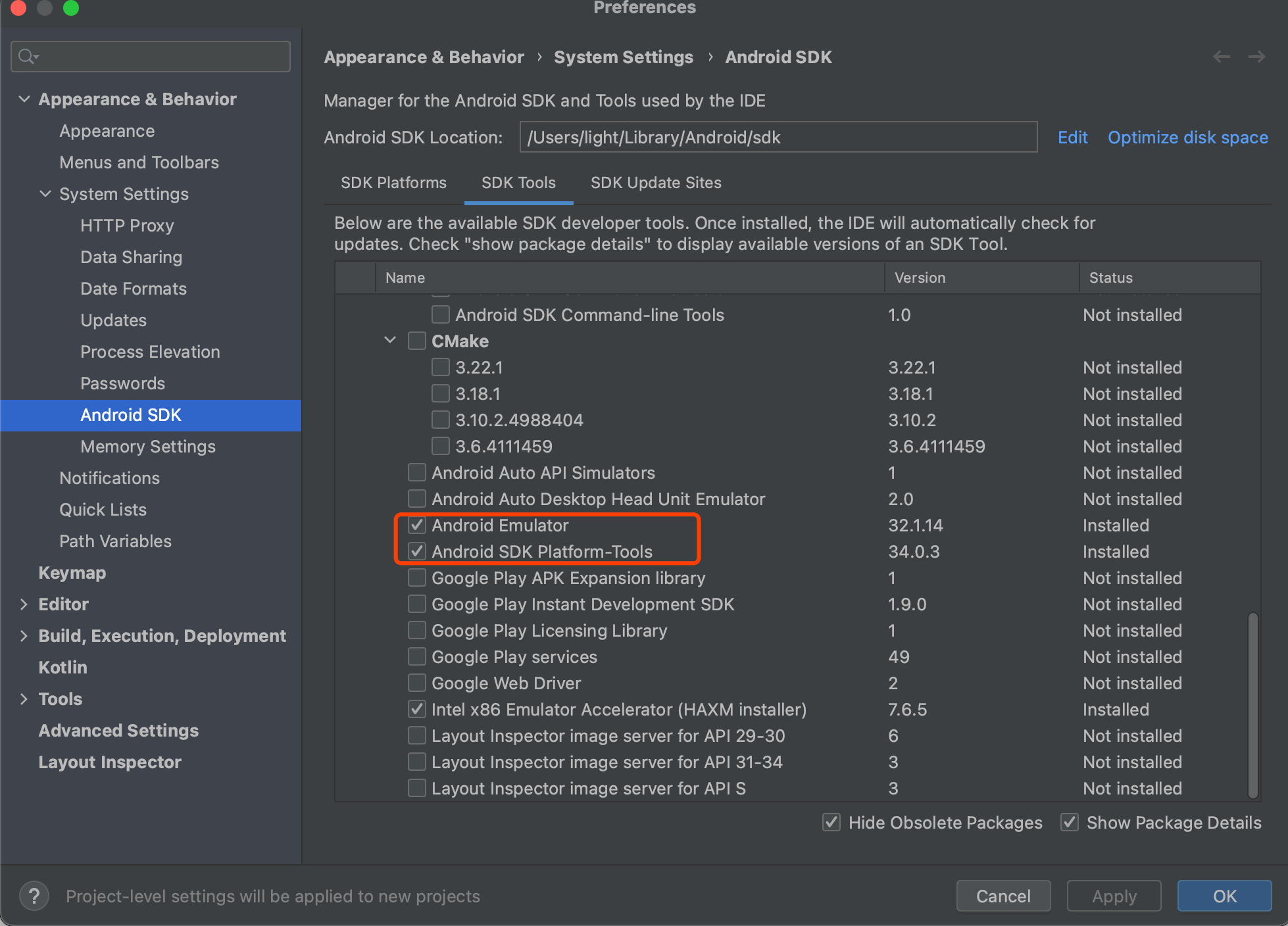This screenshot has height=926, width=1288.
Task: Collapse the CMake package group
Action: [390, 341]
